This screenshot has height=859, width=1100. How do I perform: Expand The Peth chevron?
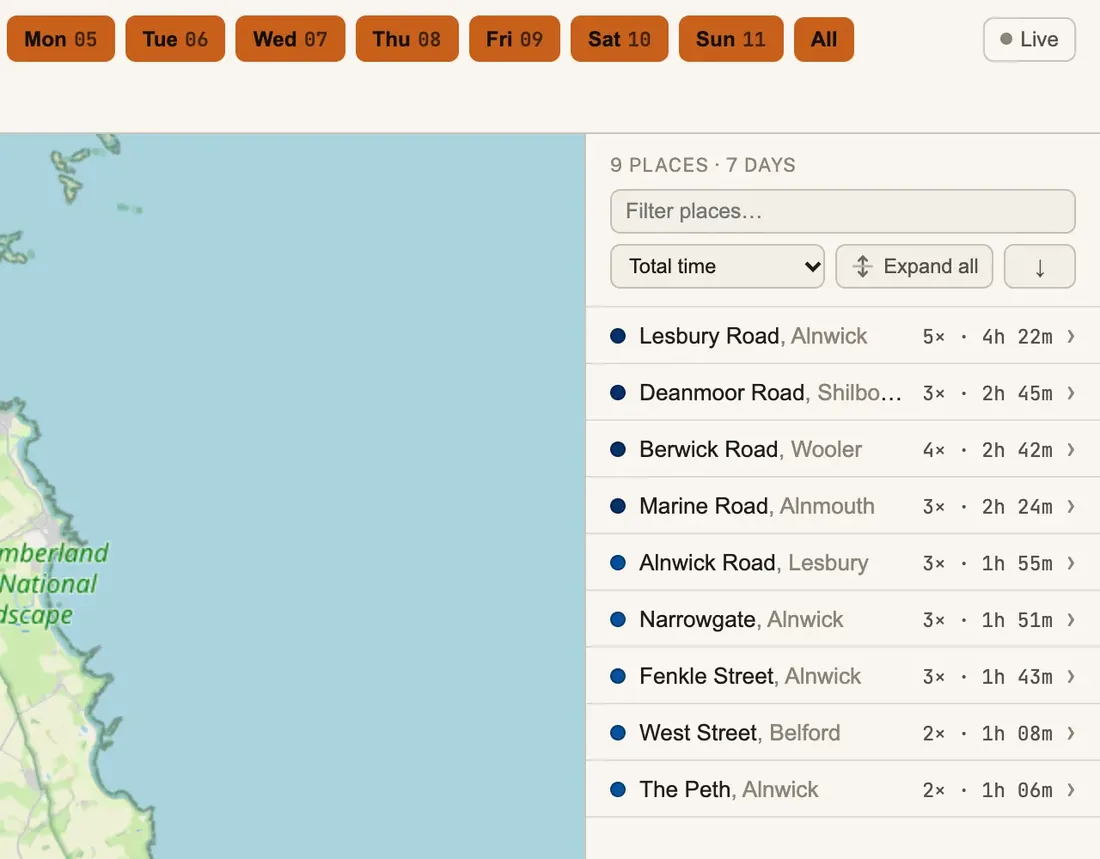[x=1071, y=790]
